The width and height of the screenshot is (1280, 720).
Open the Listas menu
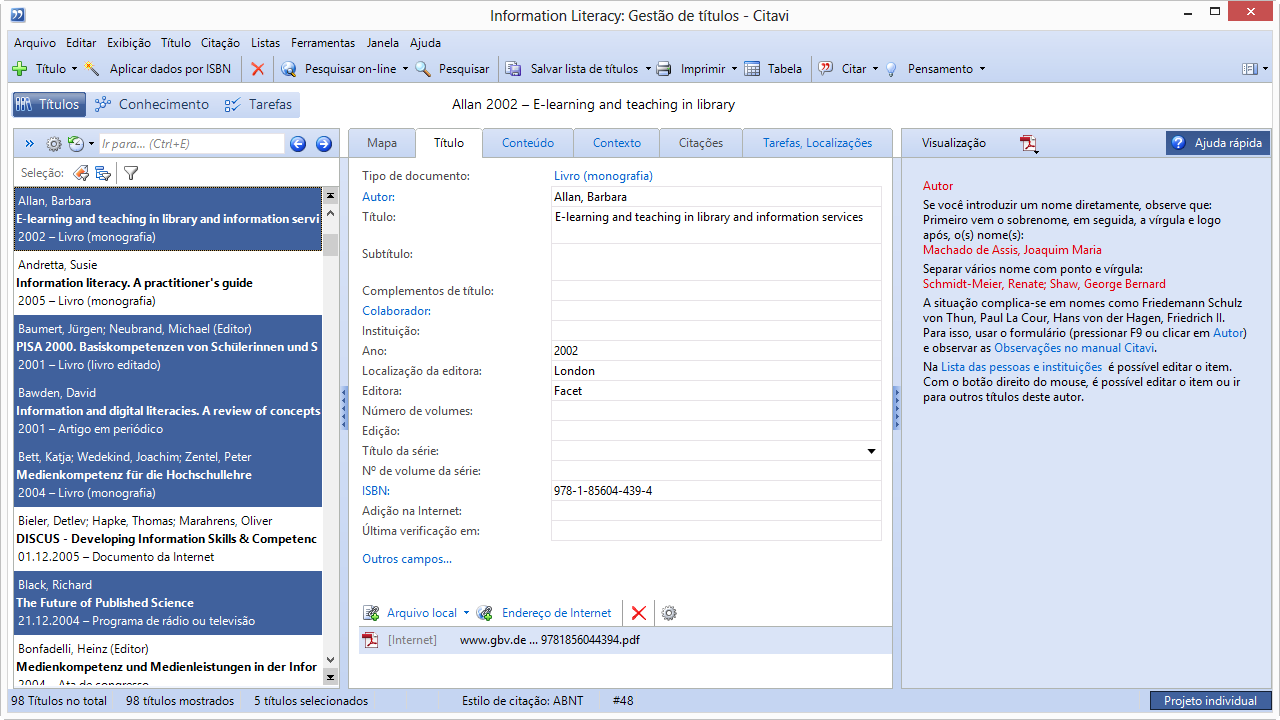[x=266, y=43]
